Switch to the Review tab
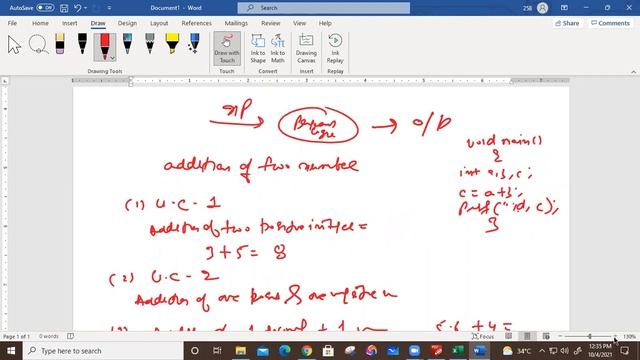This screenshot has height=360, width=640. point(271,23)
